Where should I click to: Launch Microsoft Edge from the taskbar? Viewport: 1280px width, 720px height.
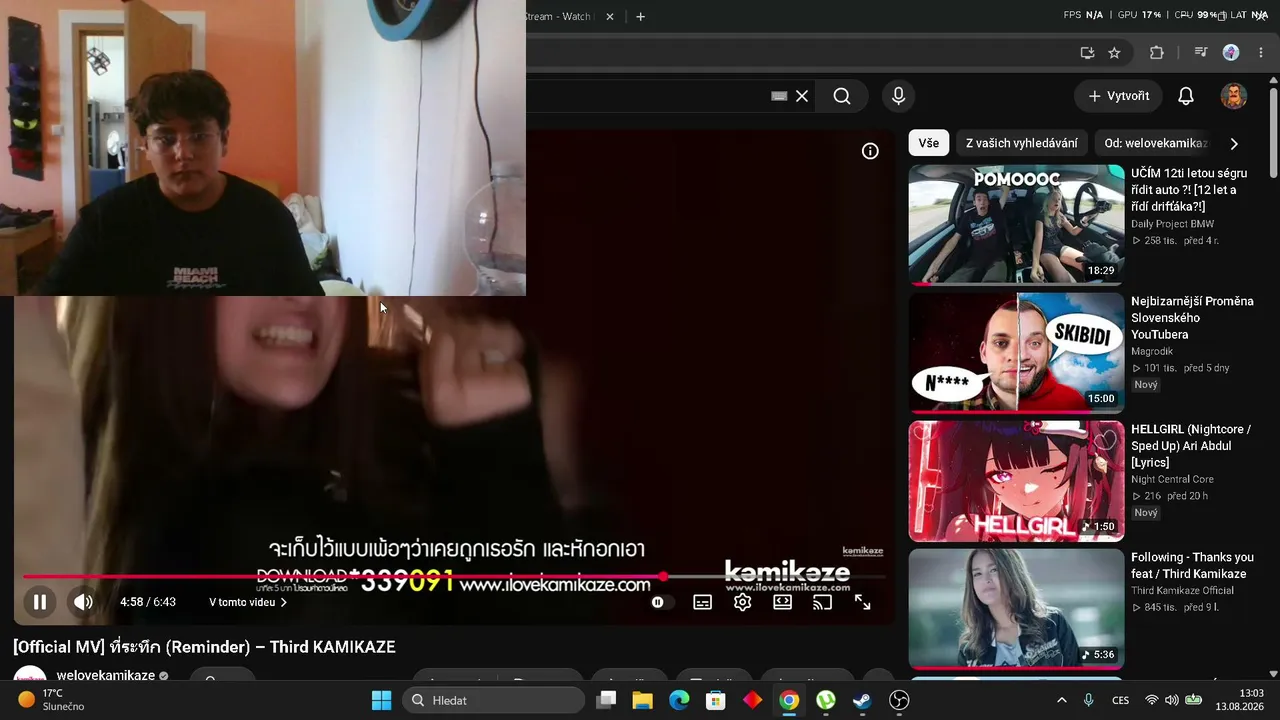[679, 700]
